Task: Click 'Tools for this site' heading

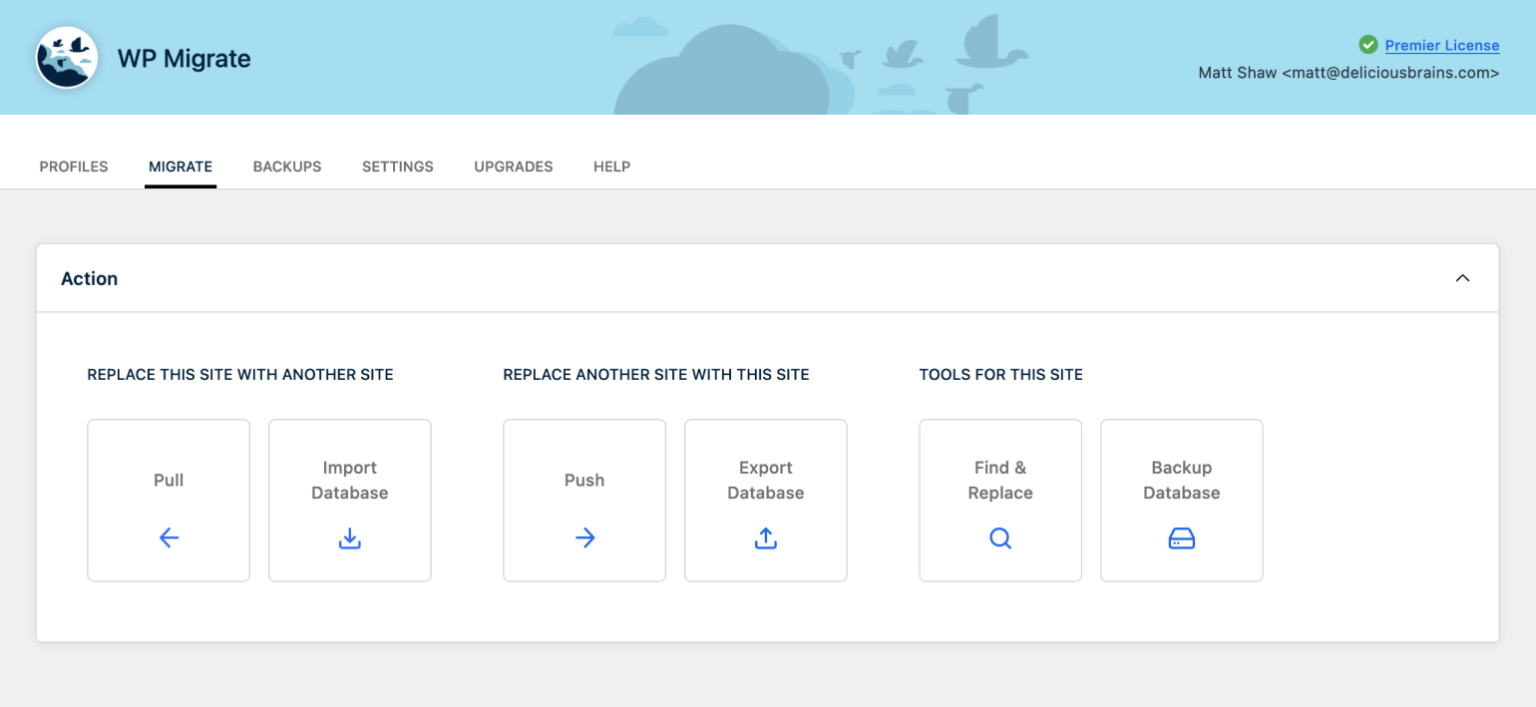Action: 1001,375
